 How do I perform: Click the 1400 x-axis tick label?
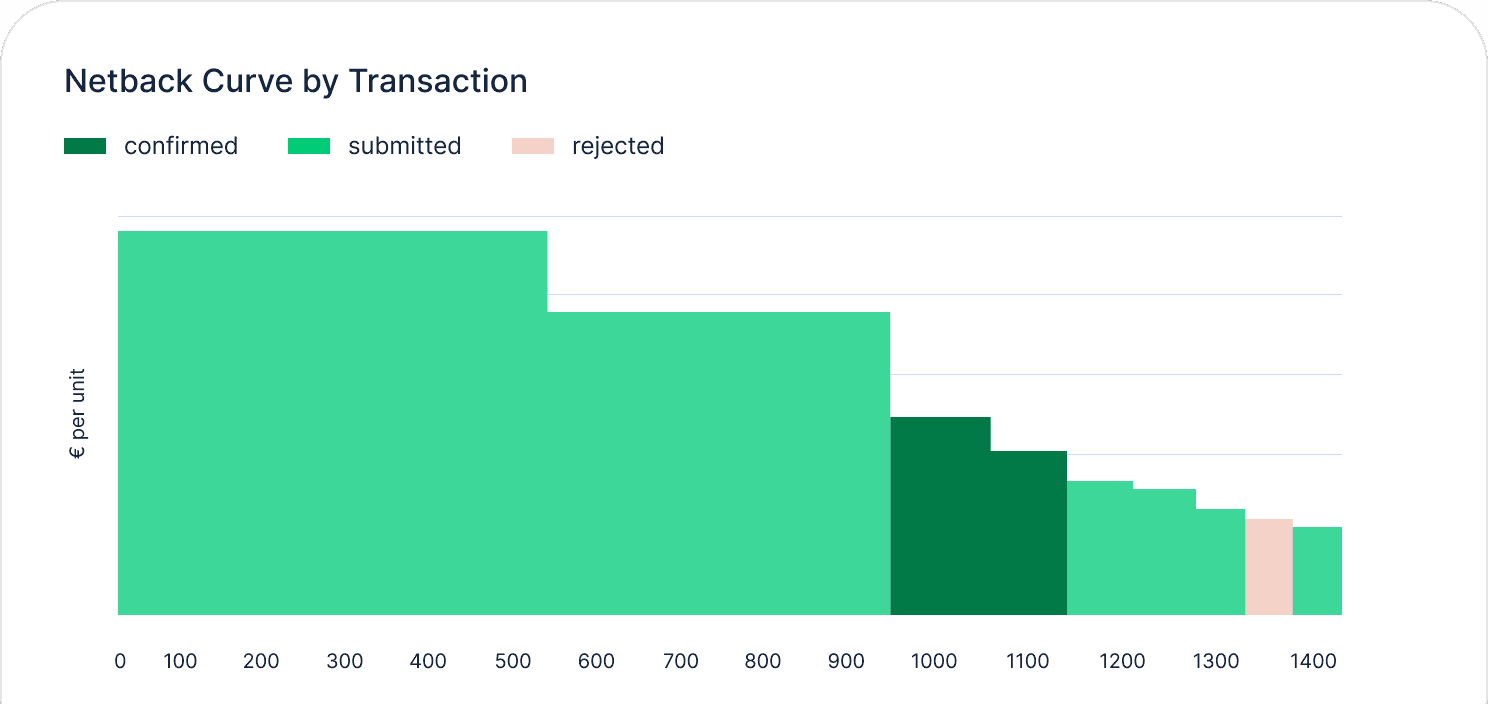pos(1312,661)
